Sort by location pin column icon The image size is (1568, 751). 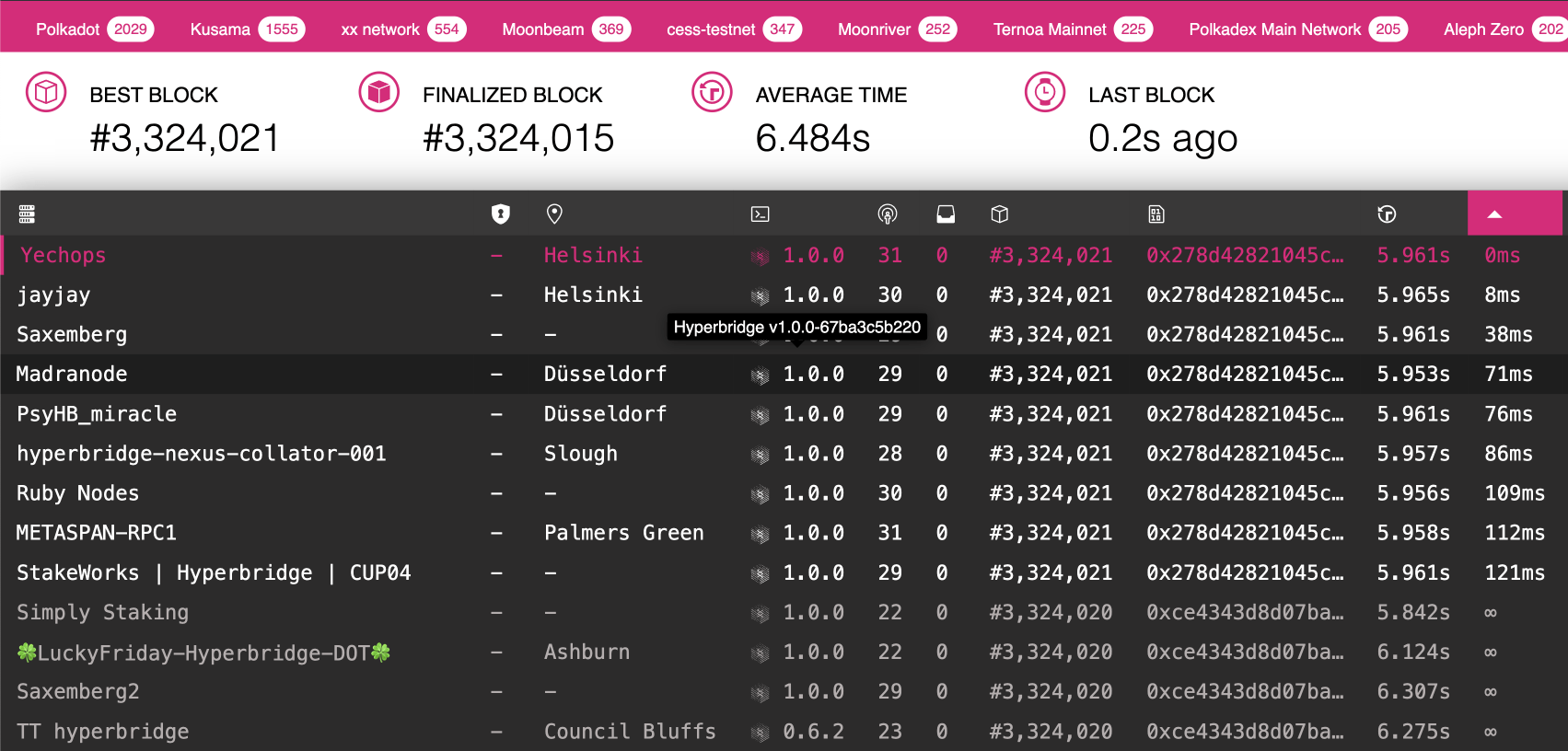click(x=554, y=214)
